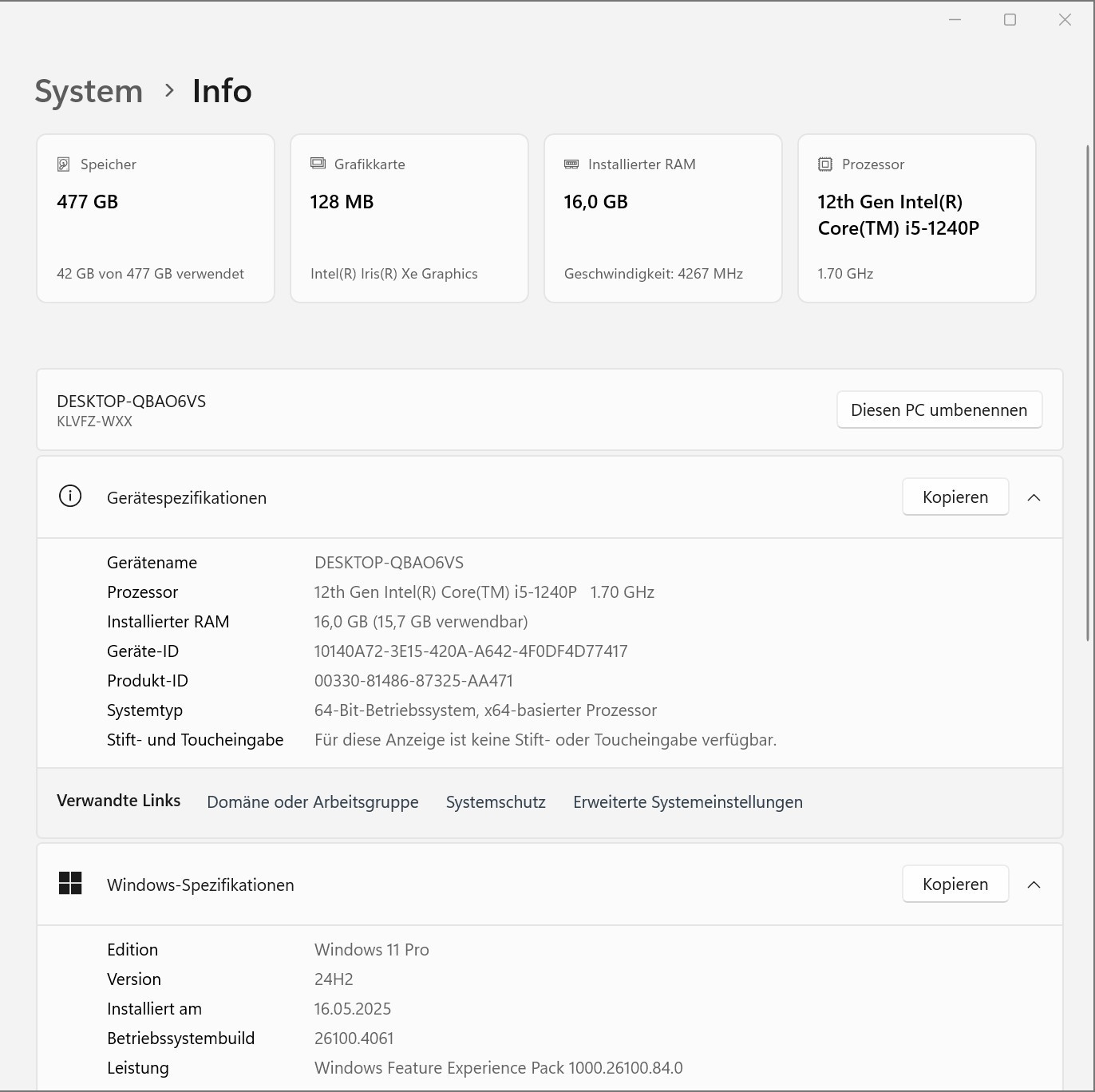This screenshot has height=1092, width=1095.
Task: Click Installiert am value 16.05.2025
Action: [x=353, y=1009]
